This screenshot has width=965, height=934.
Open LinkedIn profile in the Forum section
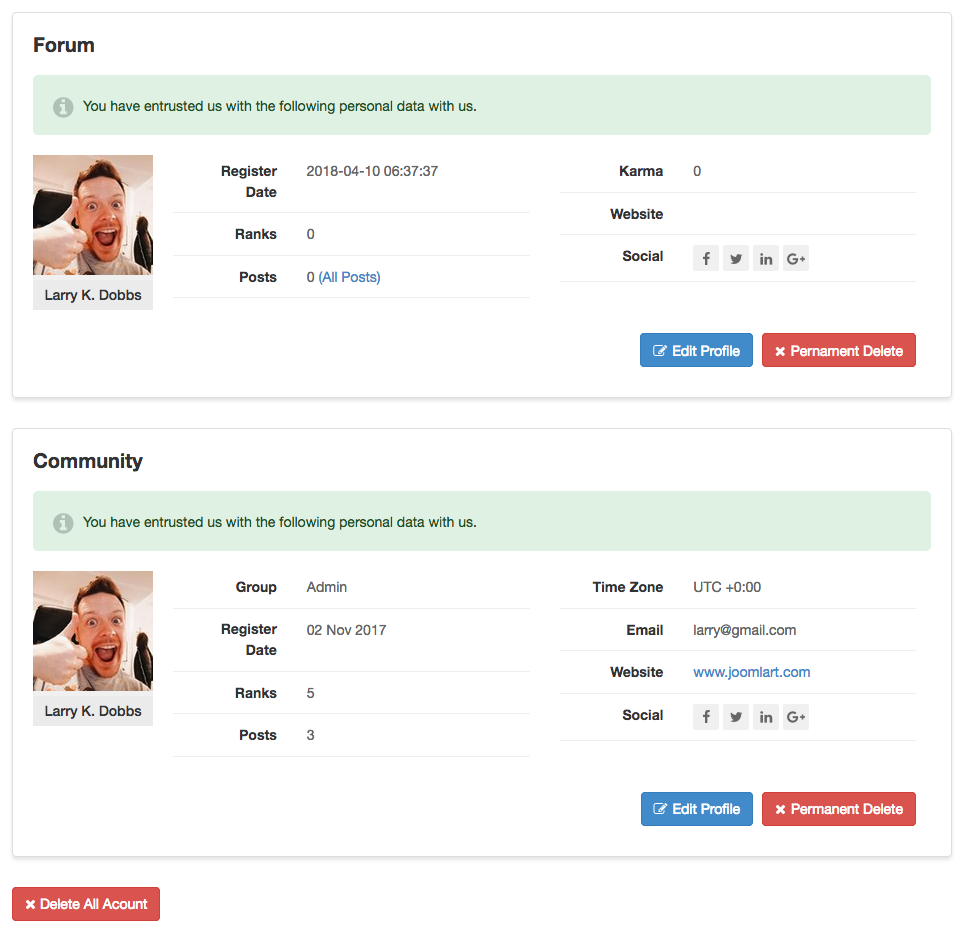(x=766, y=258)
